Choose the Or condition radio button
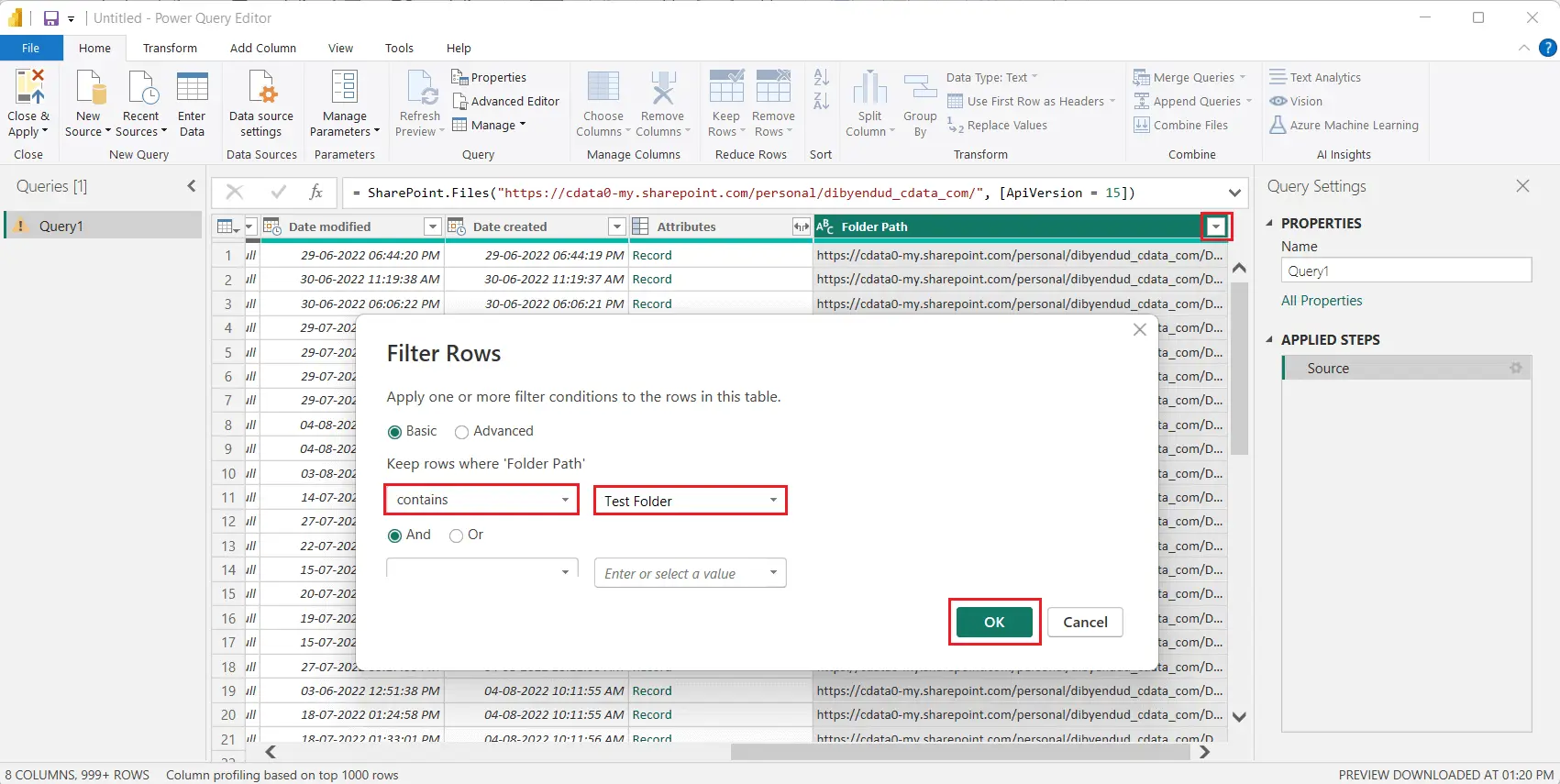 457,536
